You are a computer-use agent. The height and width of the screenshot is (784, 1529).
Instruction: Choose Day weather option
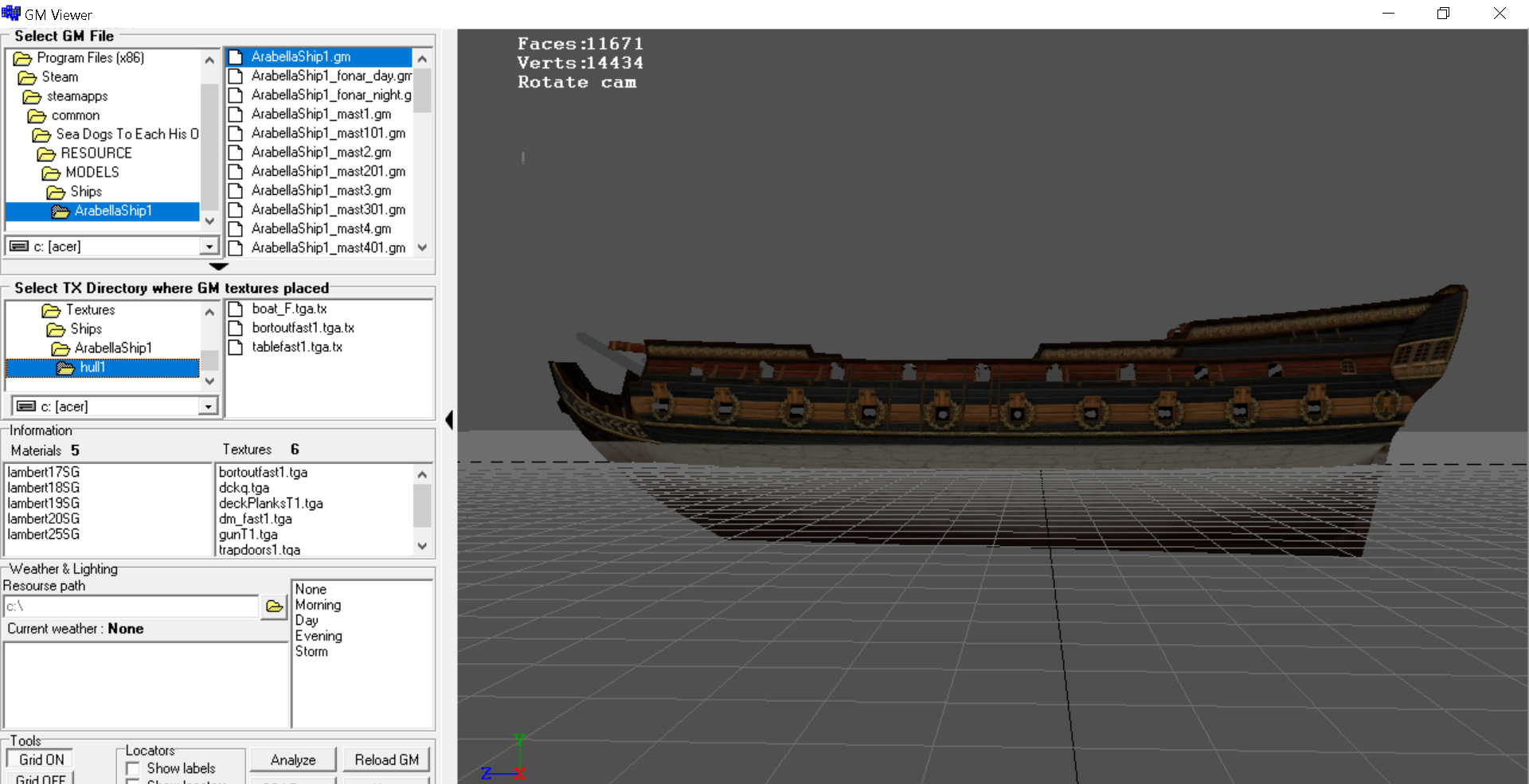tap(307, 621)
